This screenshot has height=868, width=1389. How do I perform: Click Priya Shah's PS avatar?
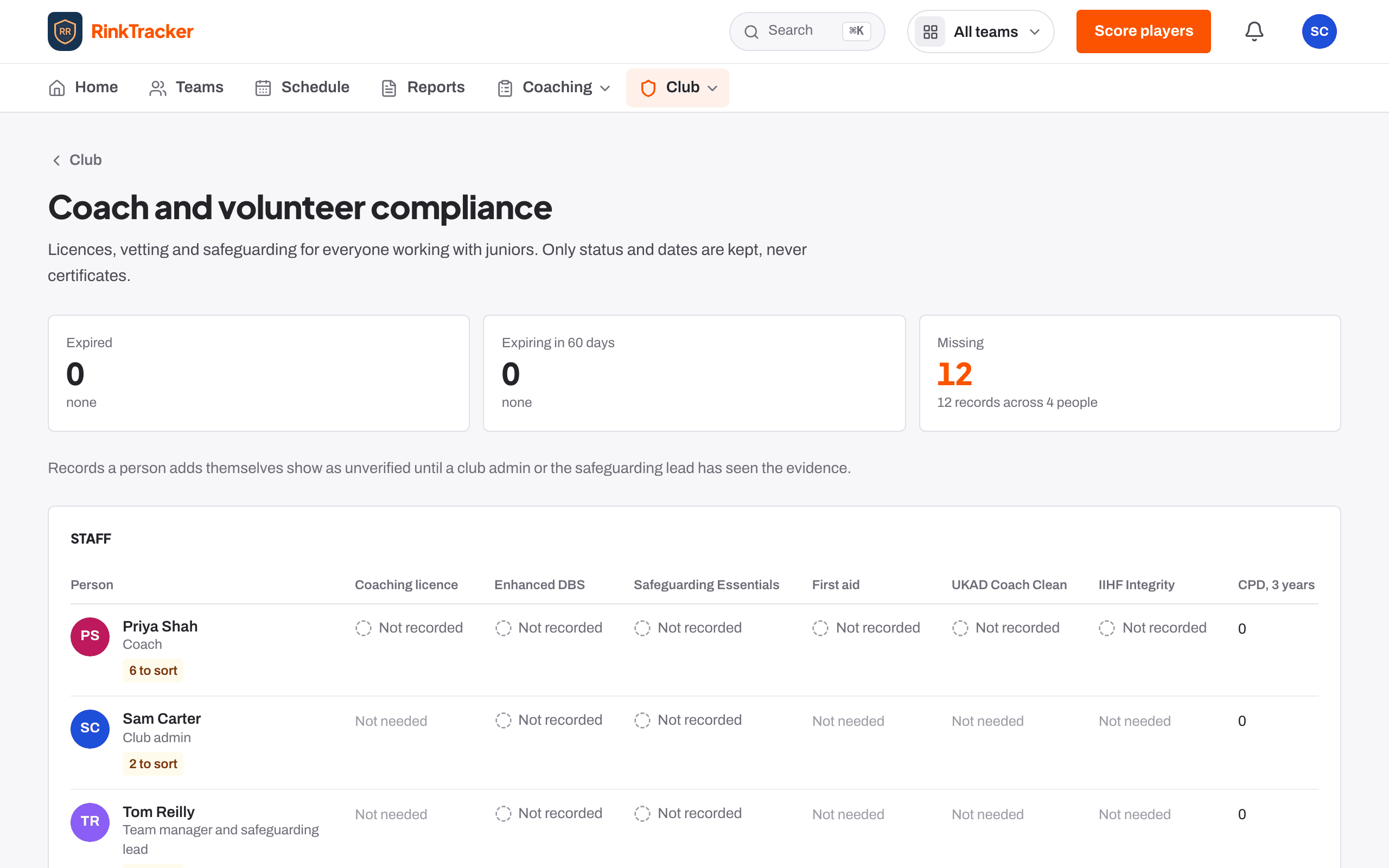tap(90, 636)
